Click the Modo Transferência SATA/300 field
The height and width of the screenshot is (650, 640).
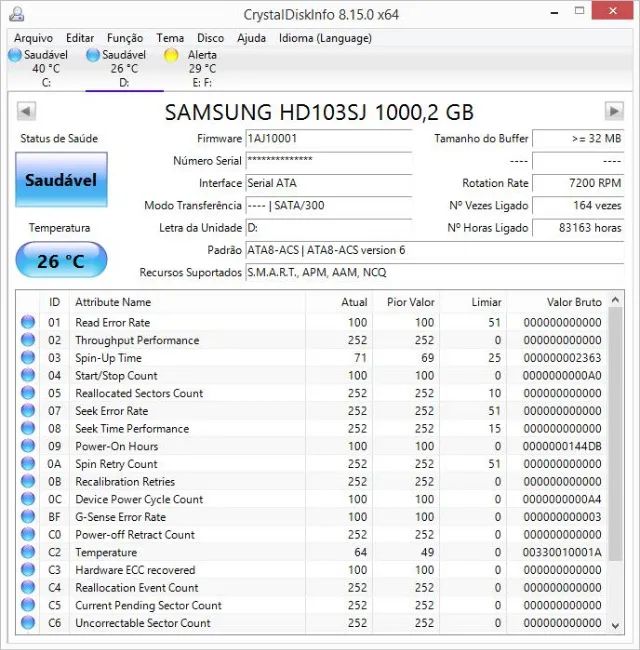[x=329, y=206]
